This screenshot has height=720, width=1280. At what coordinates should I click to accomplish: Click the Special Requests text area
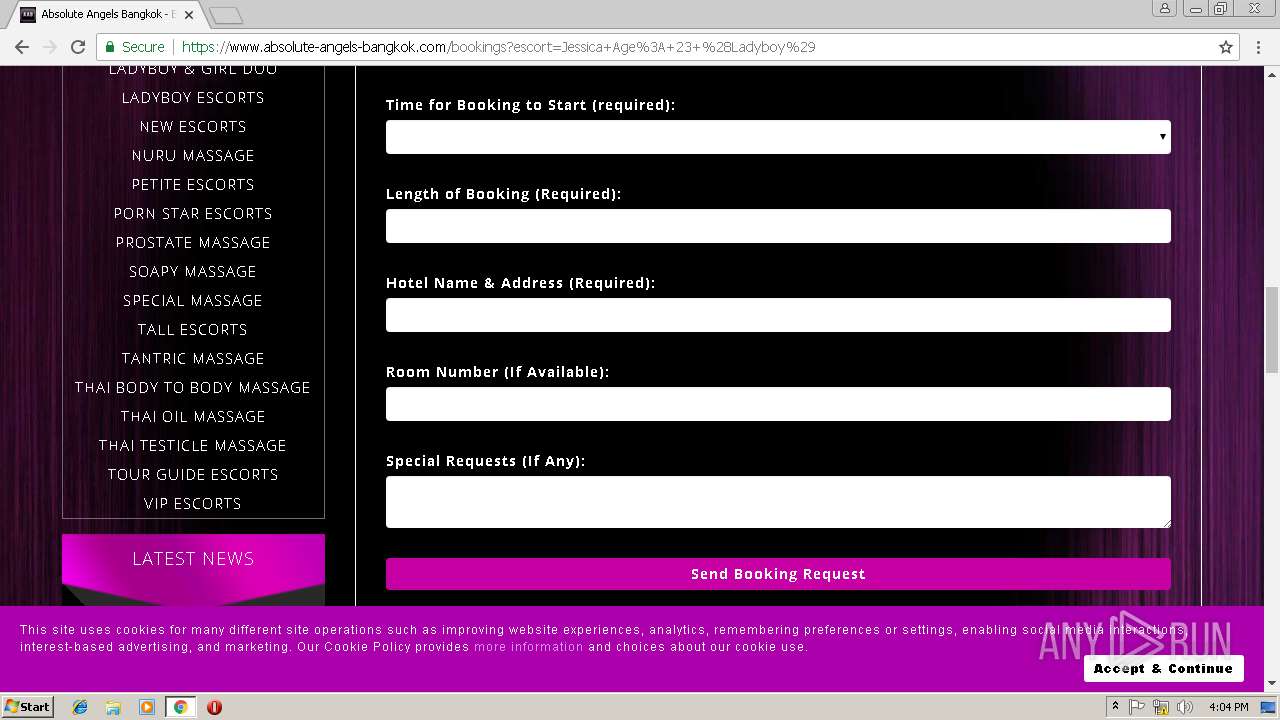(x=778, y=502)
